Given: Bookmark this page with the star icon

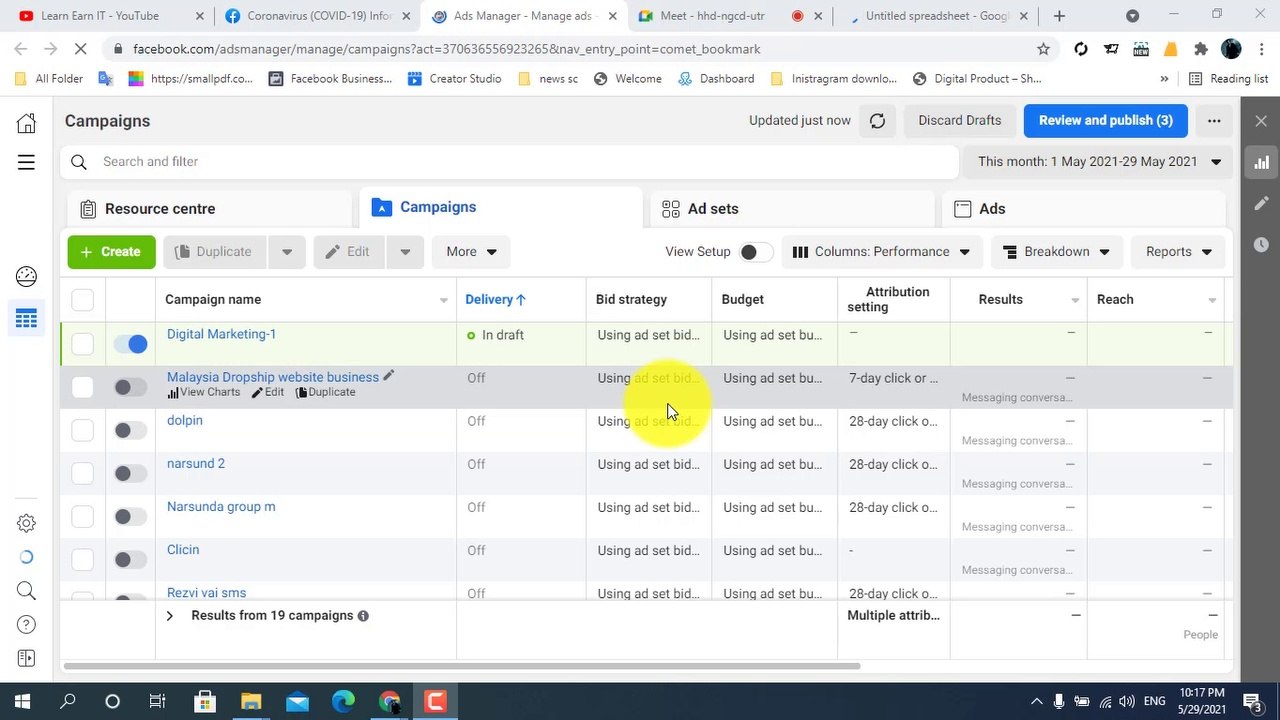Looking at the screenshot, I should coord(1043,49).
